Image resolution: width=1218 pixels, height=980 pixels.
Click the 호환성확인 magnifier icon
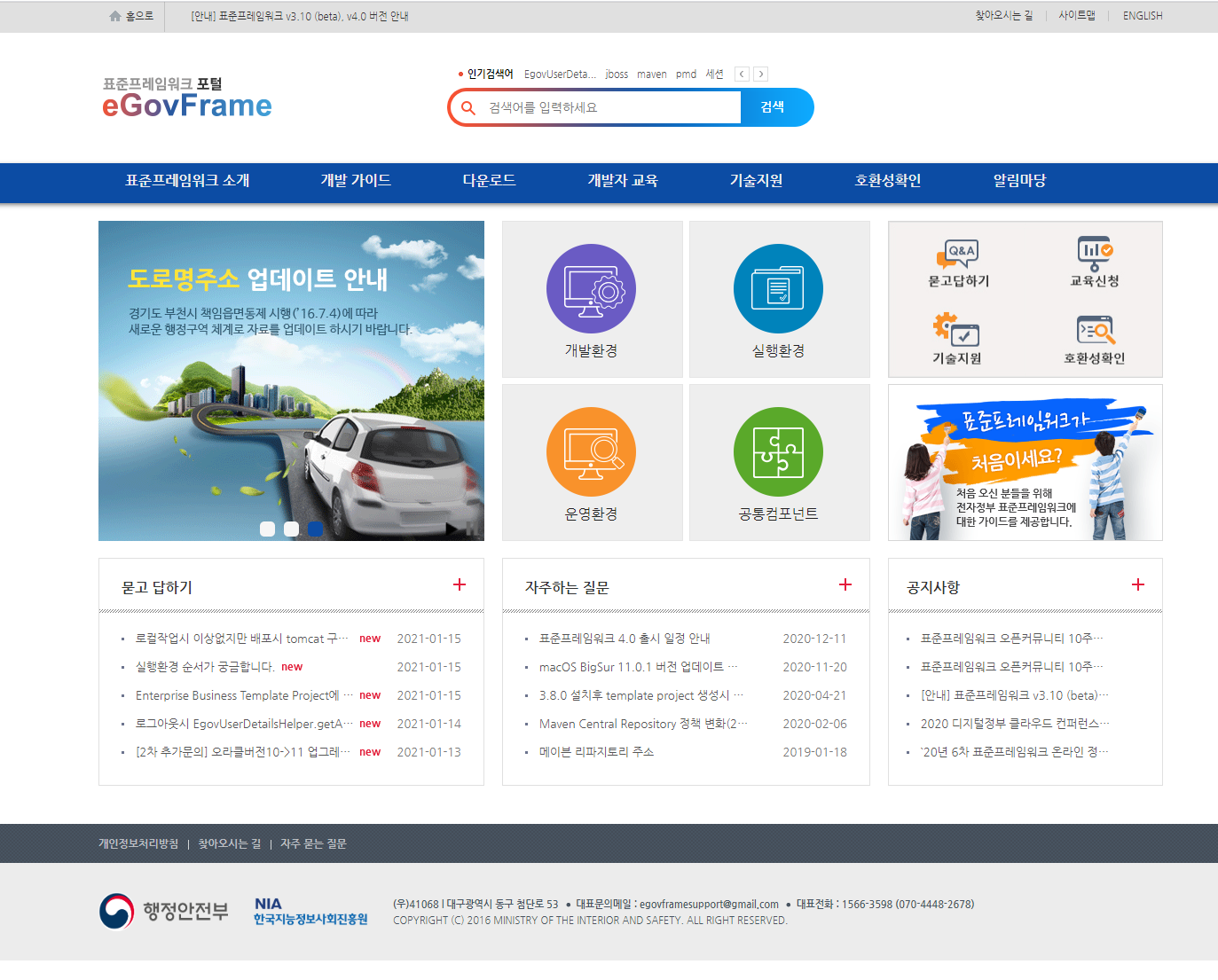click(x=1095, y=330)
